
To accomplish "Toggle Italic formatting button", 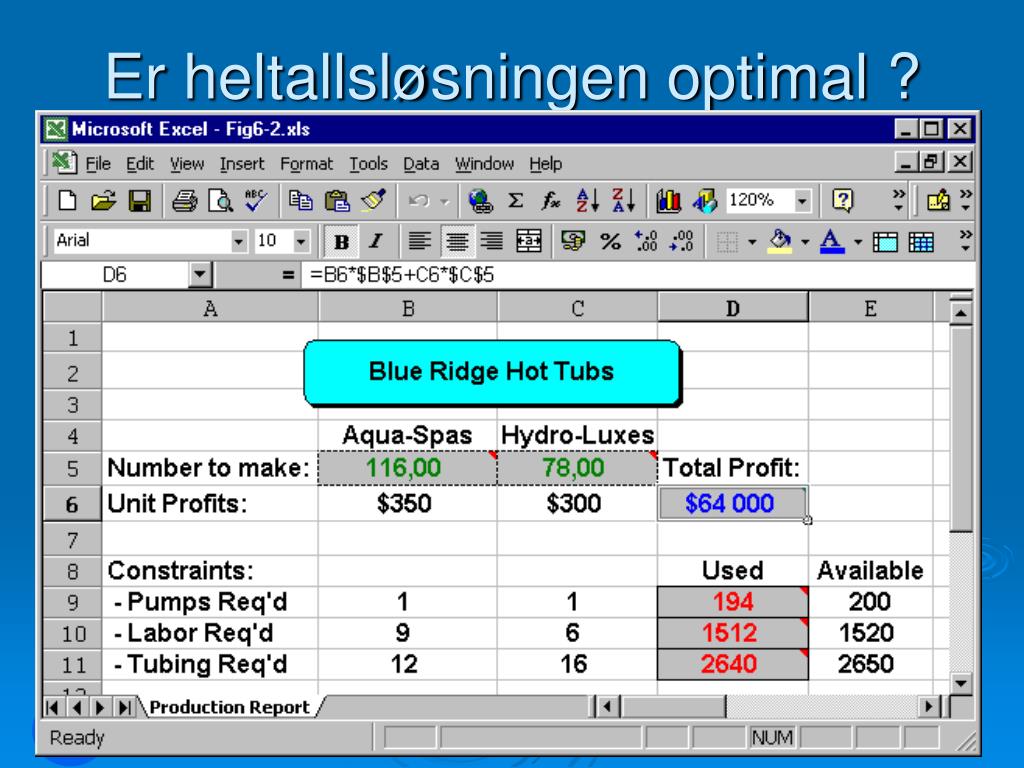I will pyautogui.click(x=376, y=242).
